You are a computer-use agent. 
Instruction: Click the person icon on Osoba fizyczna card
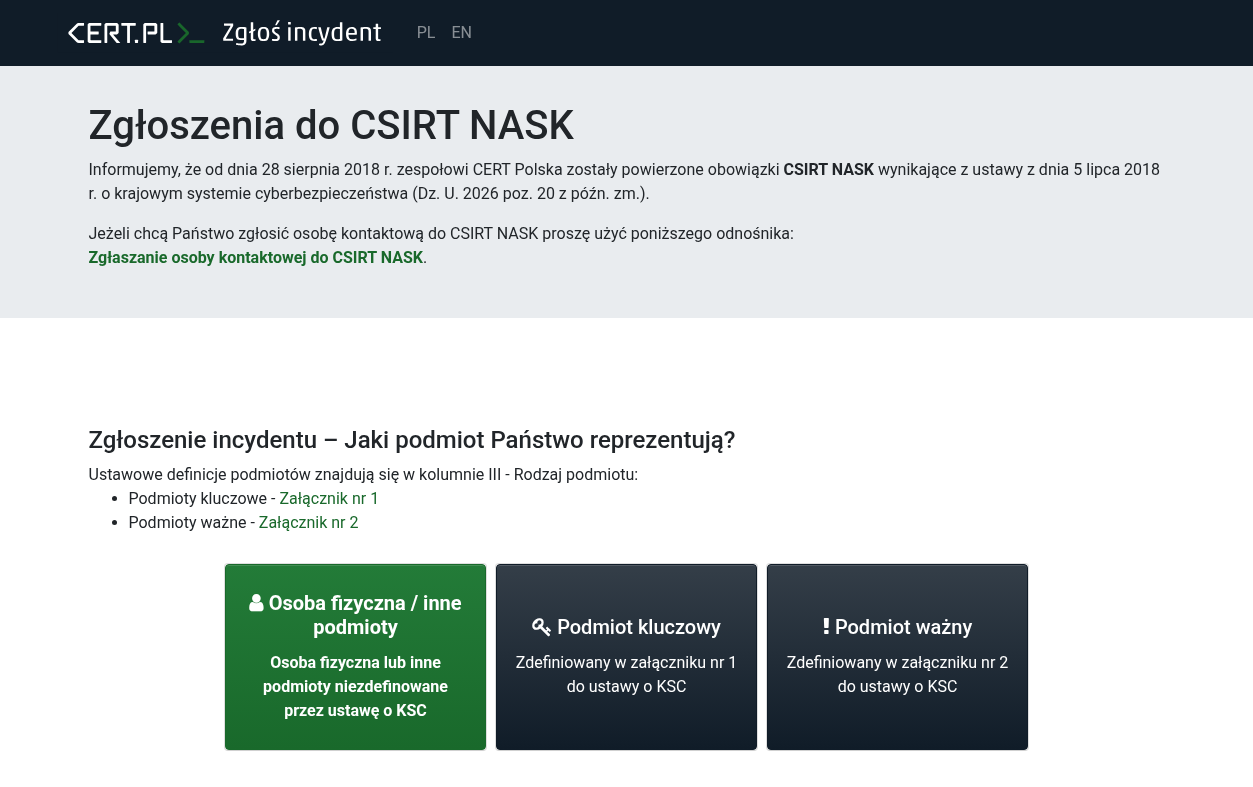[256, 603]
